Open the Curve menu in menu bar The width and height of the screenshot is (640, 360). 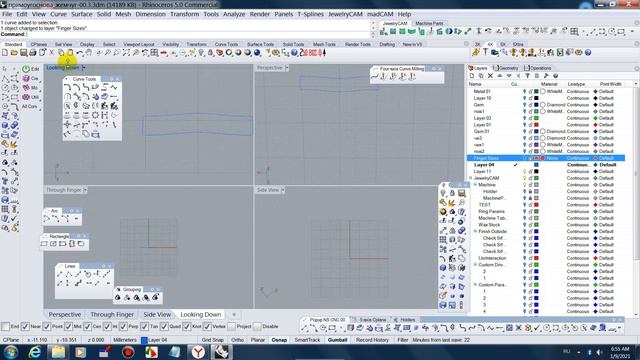pos(58,14)
